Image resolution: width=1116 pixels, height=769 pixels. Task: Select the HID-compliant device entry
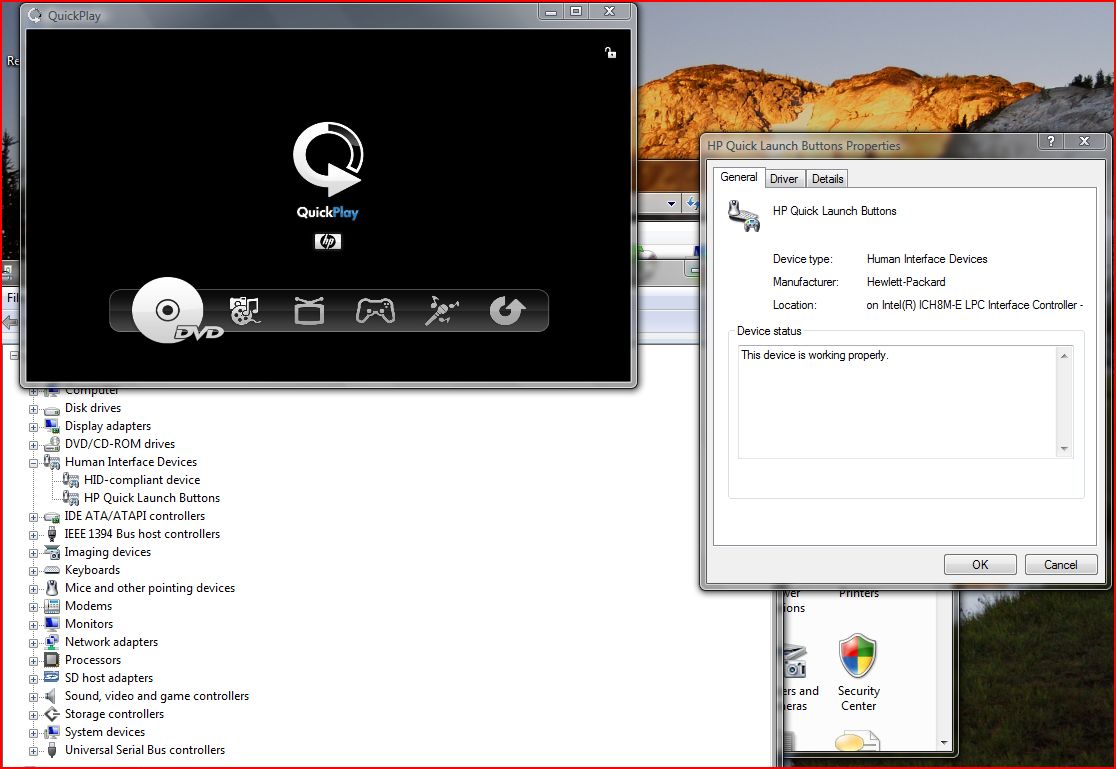142,480
